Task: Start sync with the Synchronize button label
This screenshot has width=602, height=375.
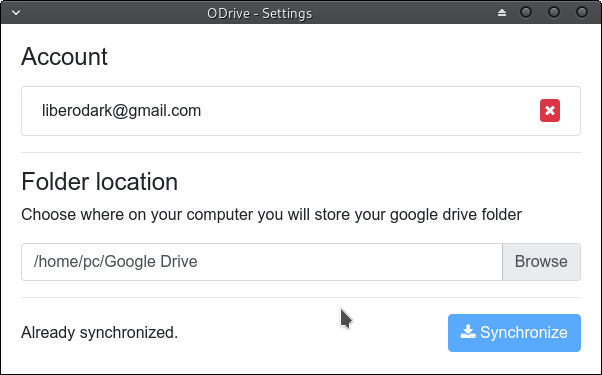Action: (524, 332)
